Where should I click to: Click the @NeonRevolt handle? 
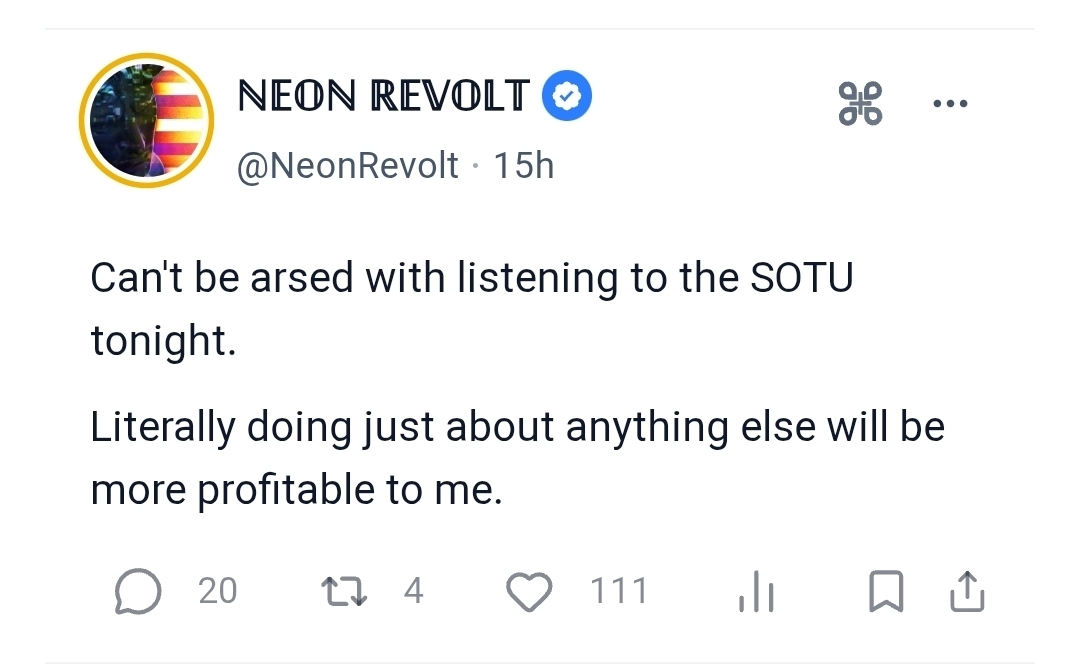pyautogui.click(x=347, y=165)
